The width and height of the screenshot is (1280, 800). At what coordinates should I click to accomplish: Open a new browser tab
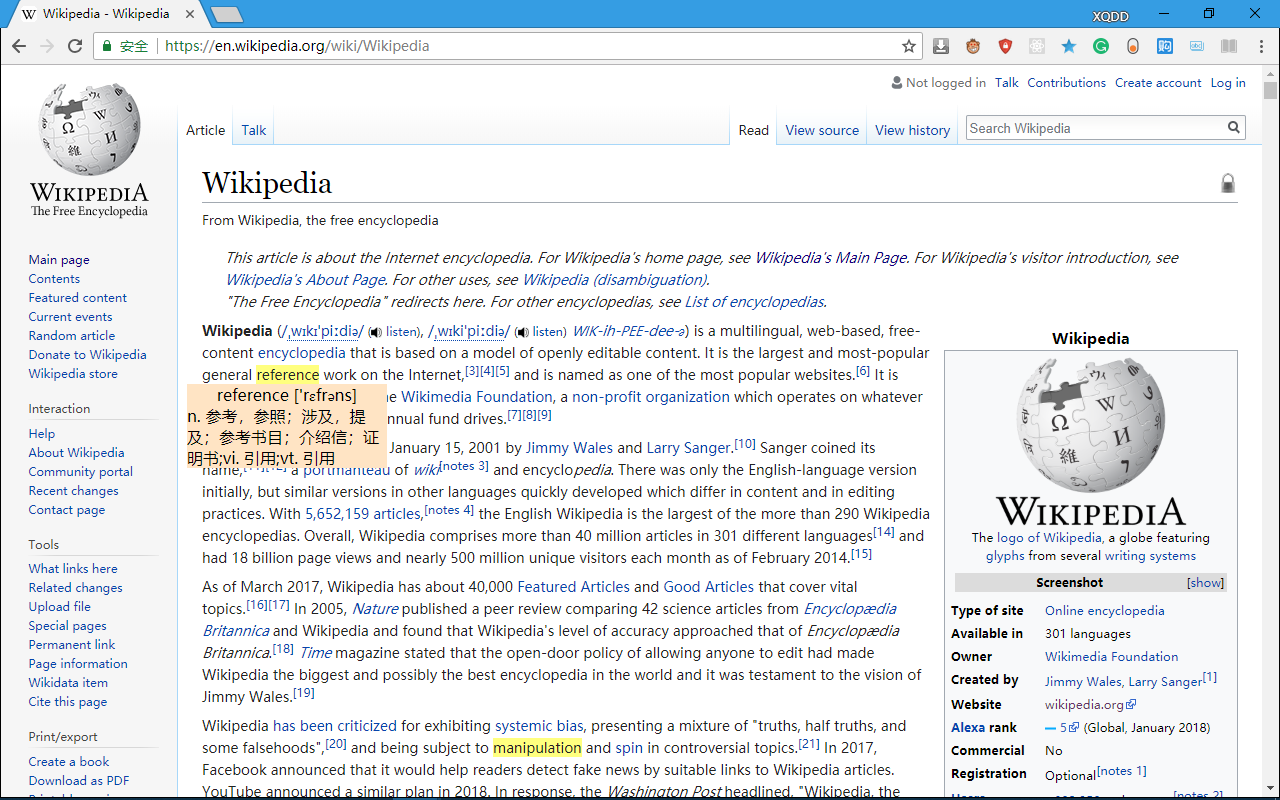click(227, 14)
